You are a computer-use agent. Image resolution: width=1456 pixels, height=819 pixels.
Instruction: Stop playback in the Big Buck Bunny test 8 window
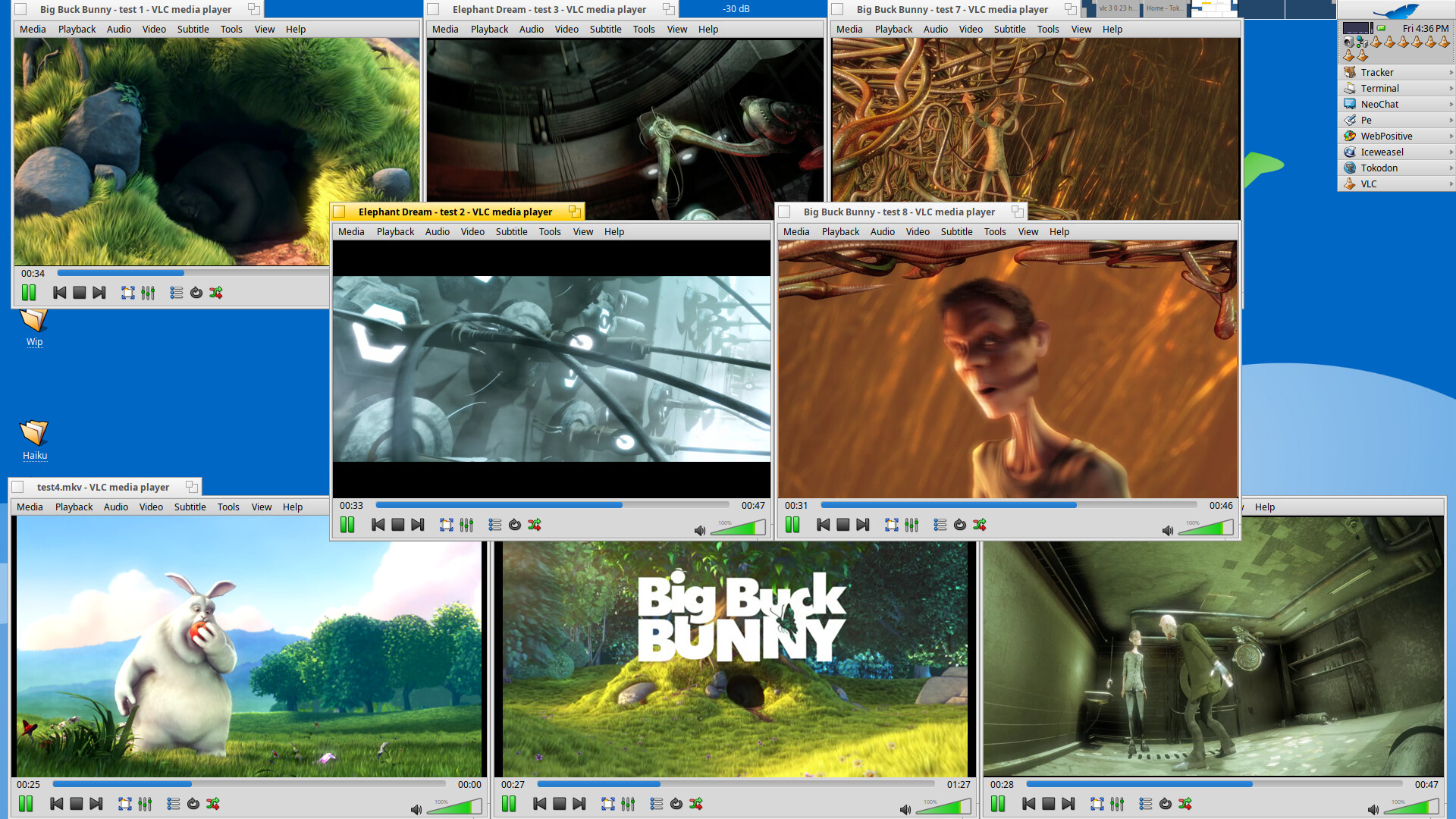pos(843,525)
